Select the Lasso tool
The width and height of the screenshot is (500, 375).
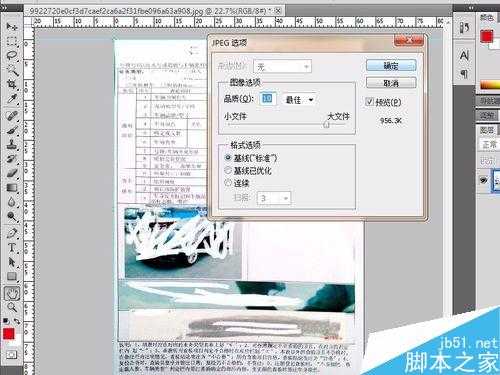[12, 55]
